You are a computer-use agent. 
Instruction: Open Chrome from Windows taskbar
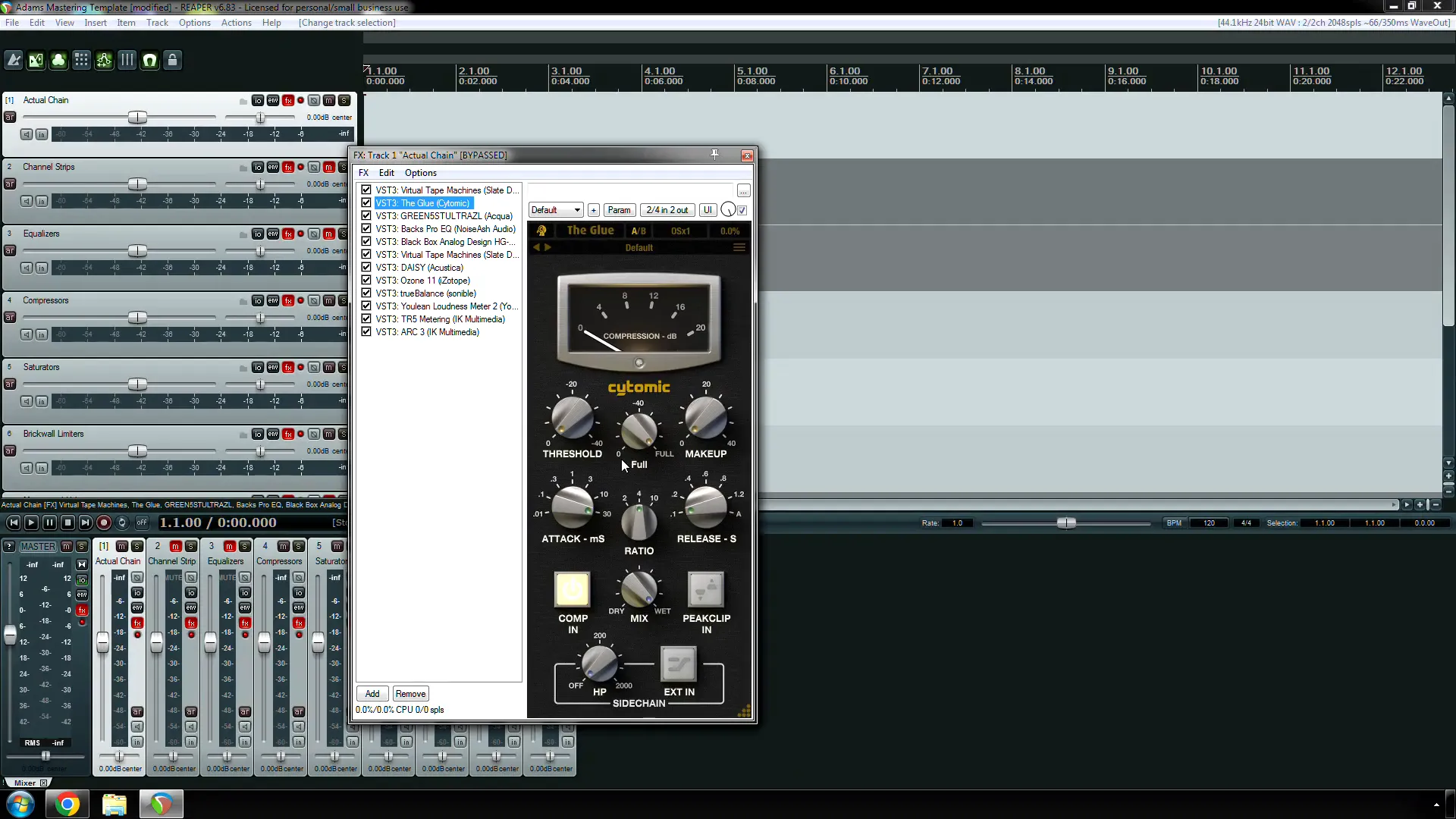click(67, 804)
